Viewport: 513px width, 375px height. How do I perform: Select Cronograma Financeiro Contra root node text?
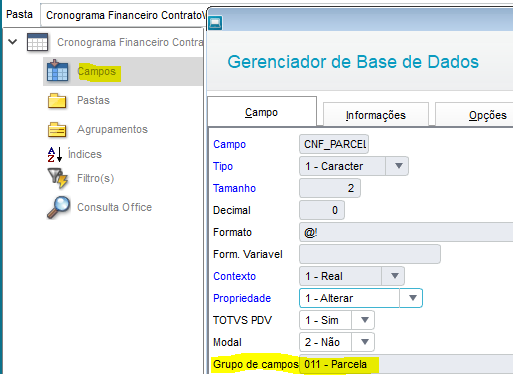(130, 42)
